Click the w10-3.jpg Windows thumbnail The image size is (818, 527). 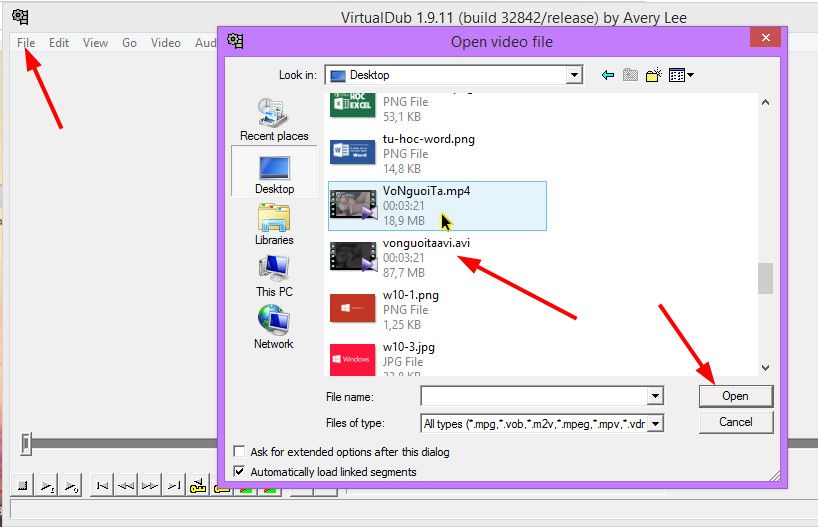tap(353, 359)
